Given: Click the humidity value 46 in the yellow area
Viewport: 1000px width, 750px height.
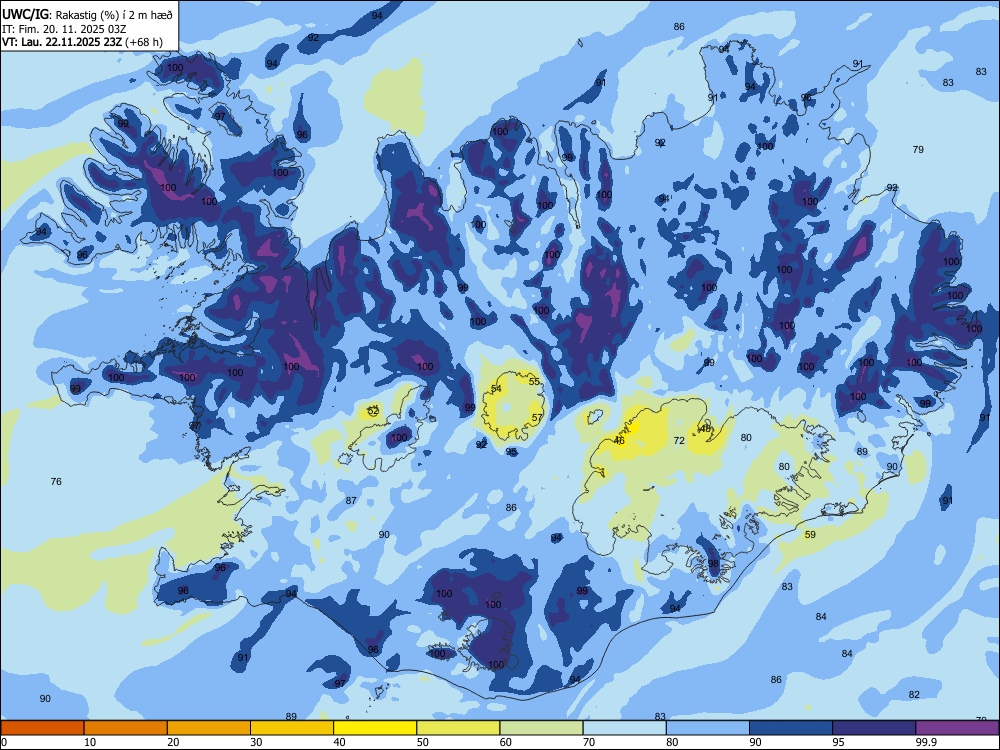Looking at the screenshot, I should point(619,441).
